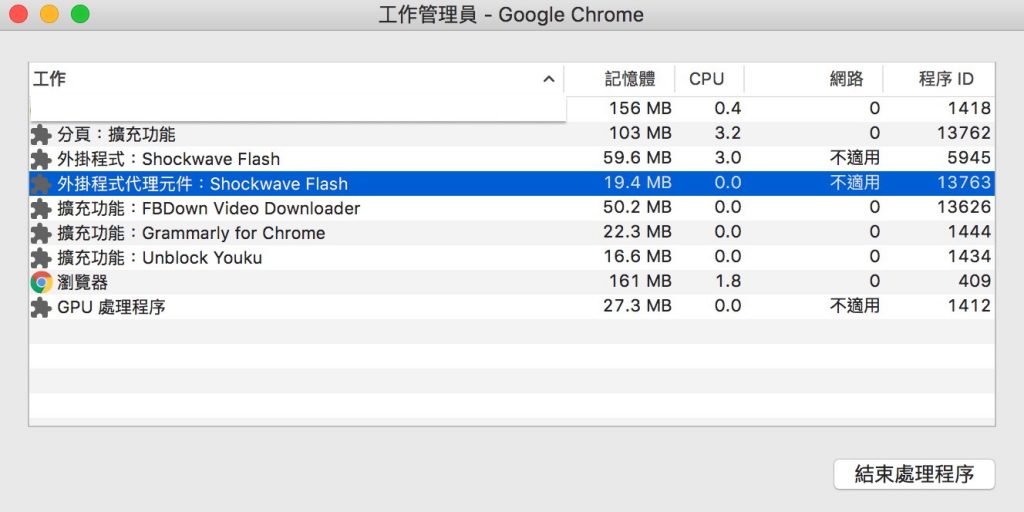This screenshot has width=1024, height=512.
Task: Click 不適用 network cell for process 5945
Action: click(855, 158)
